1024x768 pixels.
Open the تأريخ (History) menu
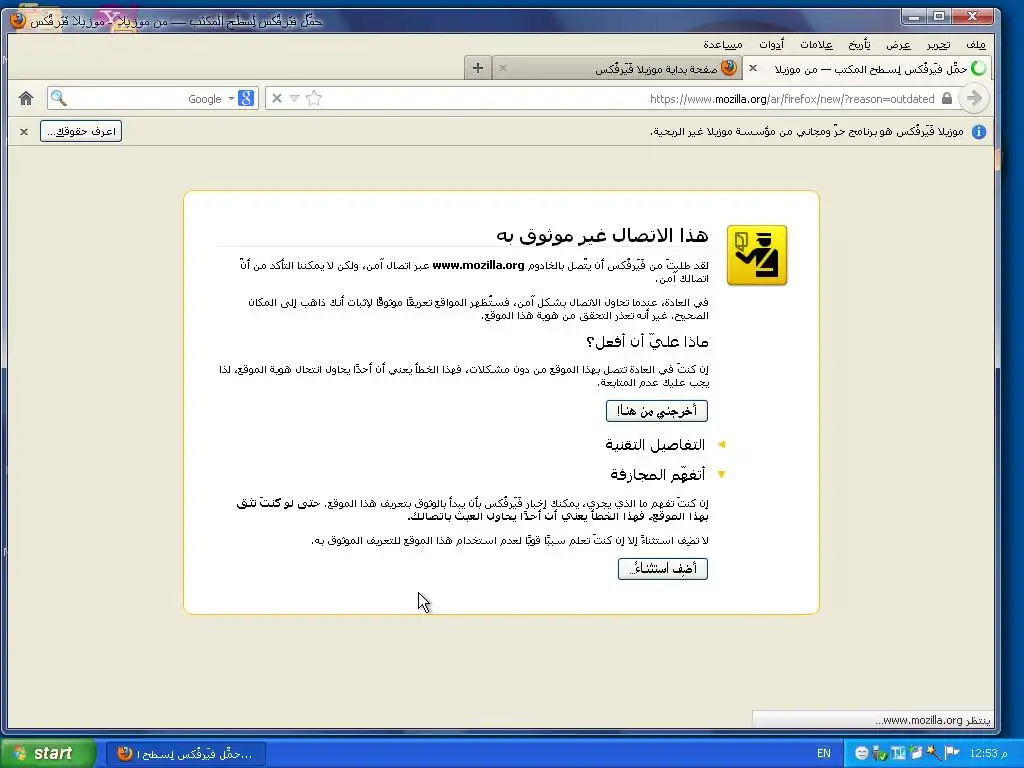pyautogui.click(x=859, y=44)
